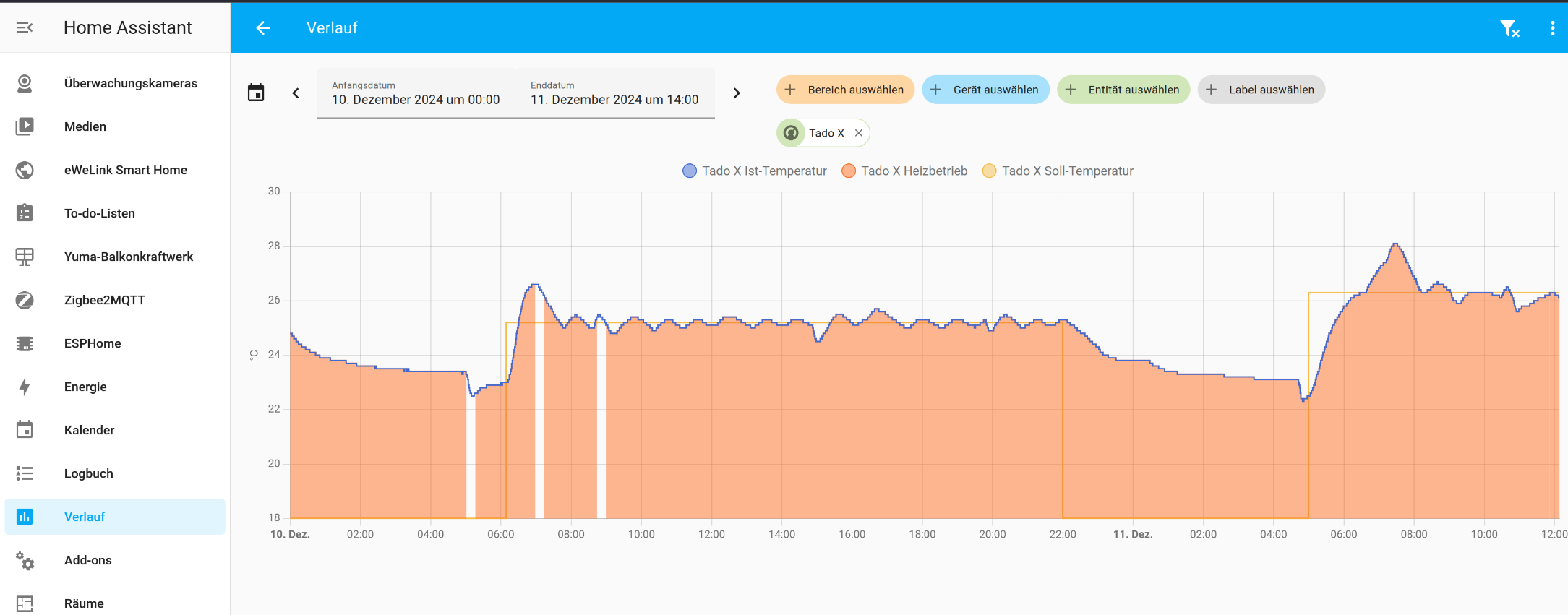Open Kalender in the sidebar
The width and height of the screenshot is (1568, 615).
click(115, 430)
